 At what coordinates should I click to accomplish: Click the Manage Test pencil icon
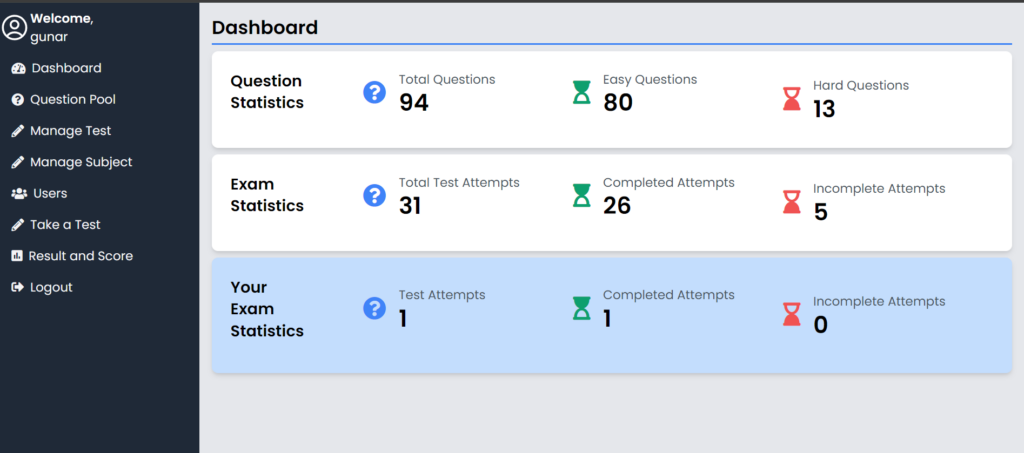point(17,131)
